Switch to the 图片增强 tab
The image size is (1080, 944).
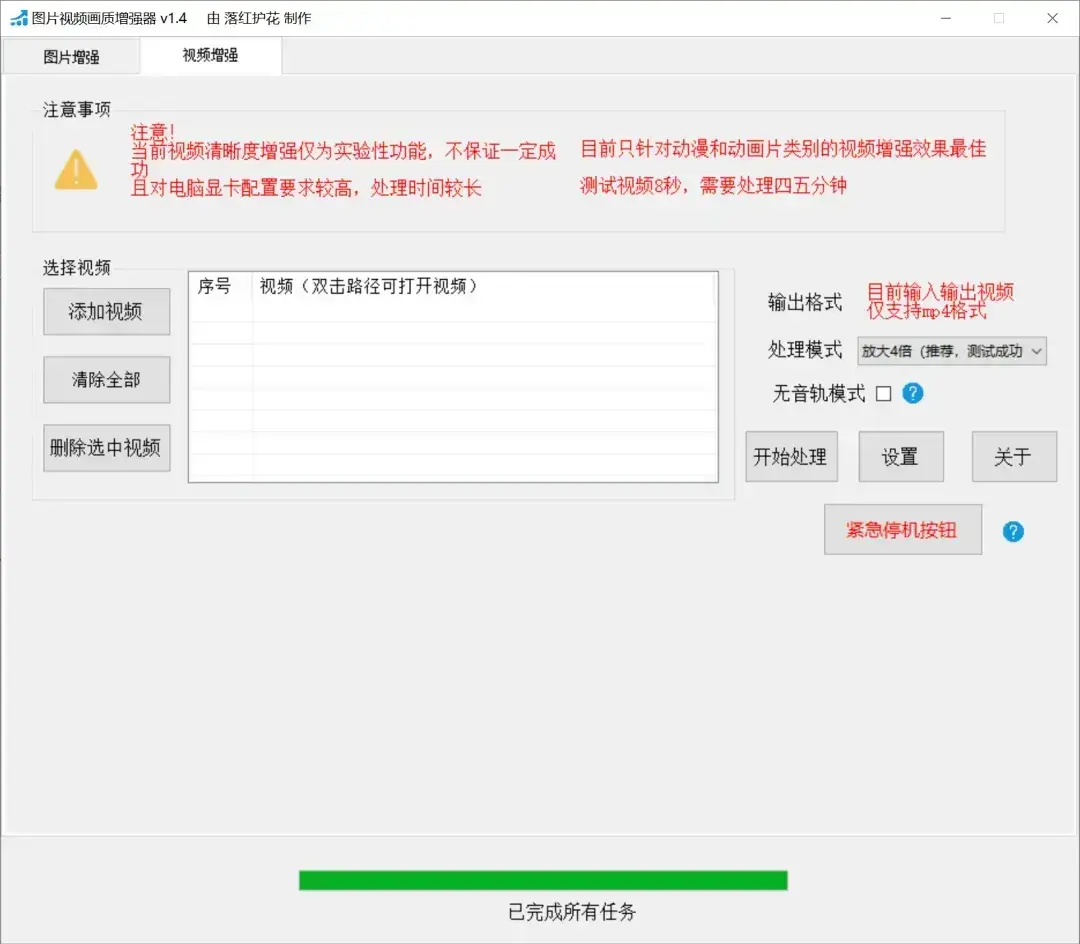[71, 56]
